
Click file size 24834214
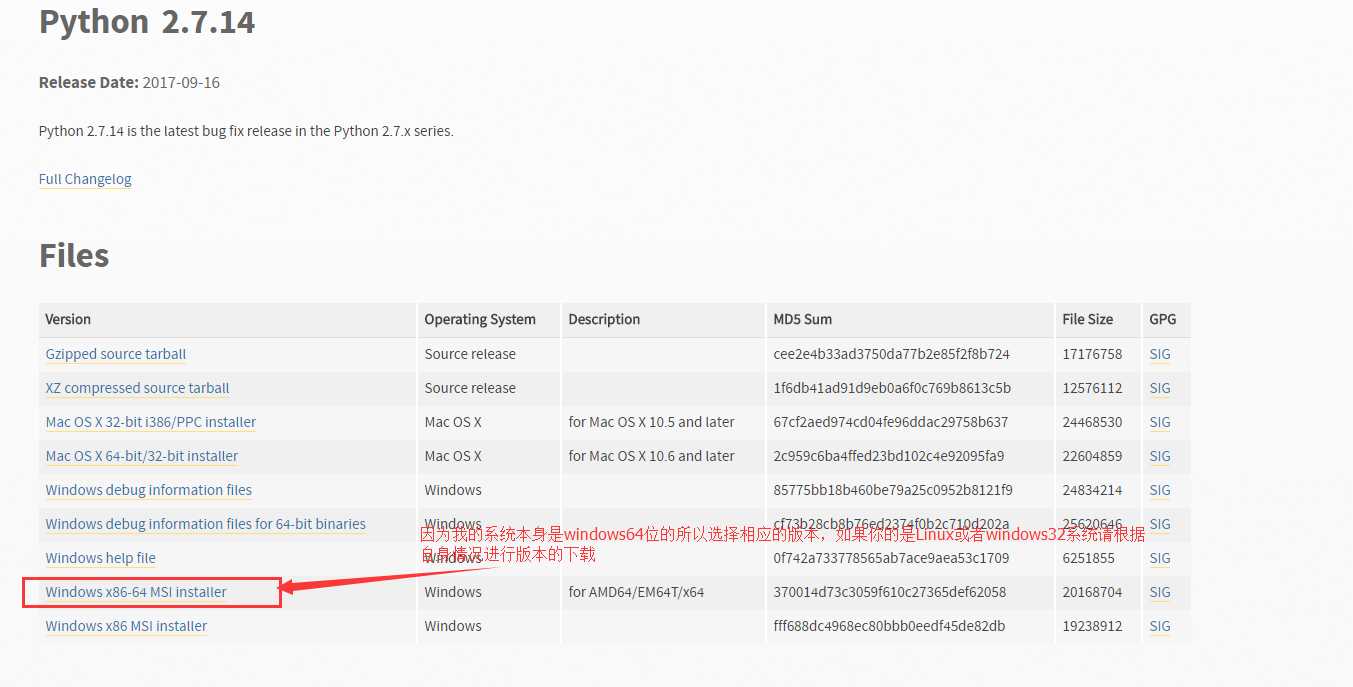tap(1093, 490)
